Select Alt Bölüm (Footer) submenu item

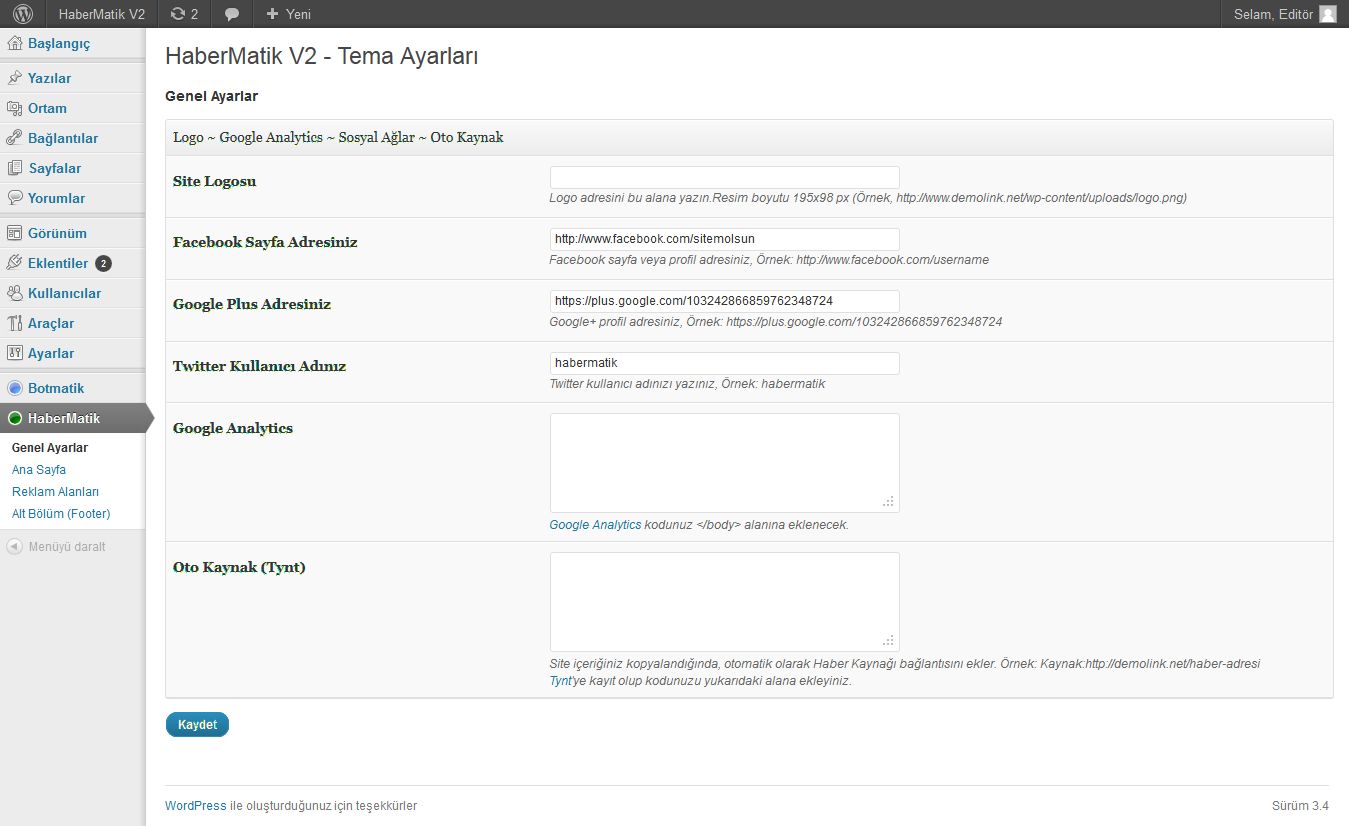click(61, 514)
